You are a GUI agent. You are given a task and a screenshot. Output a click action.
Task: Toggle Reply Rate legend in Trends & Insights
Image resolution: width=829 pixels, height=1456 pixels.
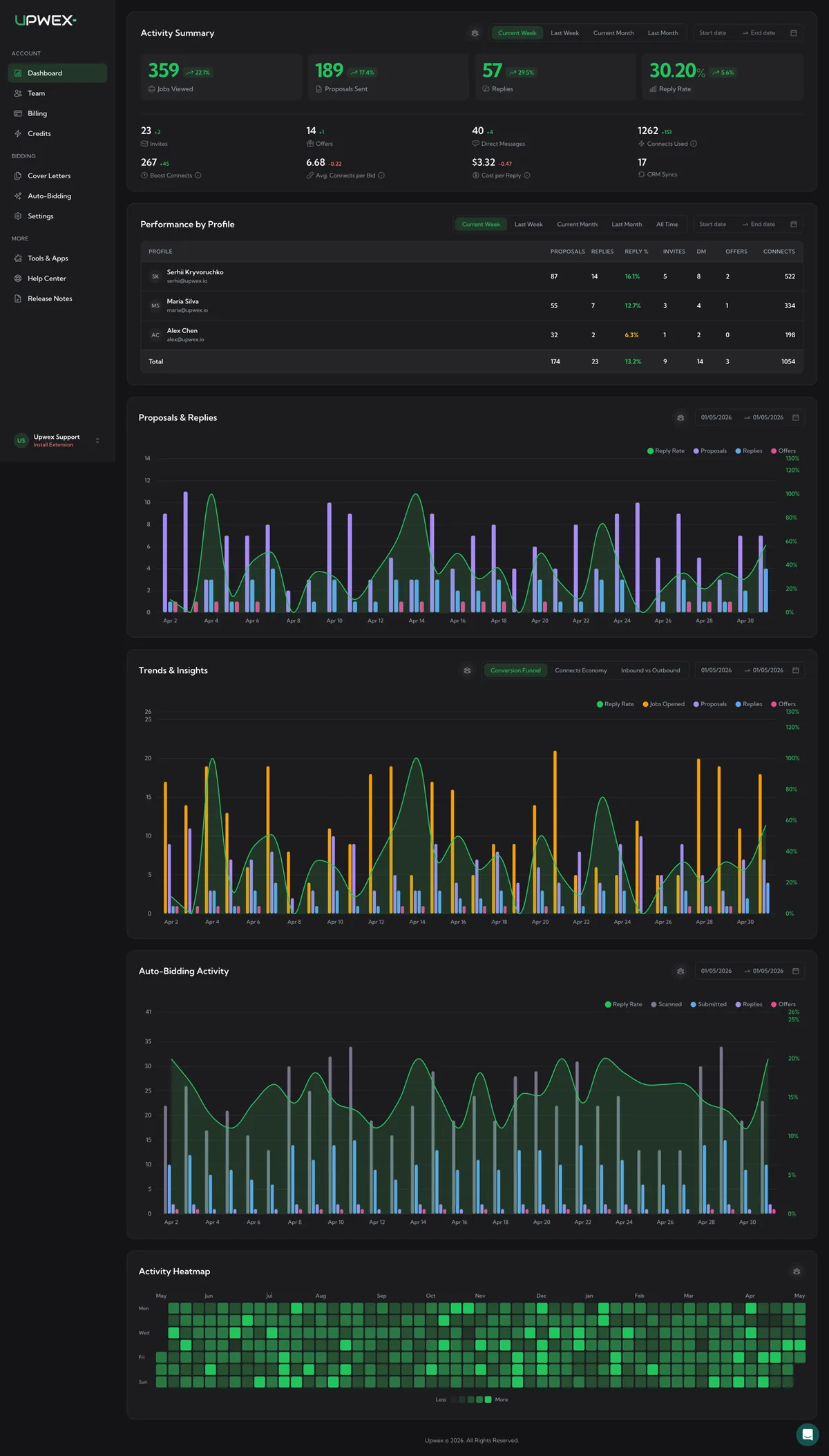point(616,704)
